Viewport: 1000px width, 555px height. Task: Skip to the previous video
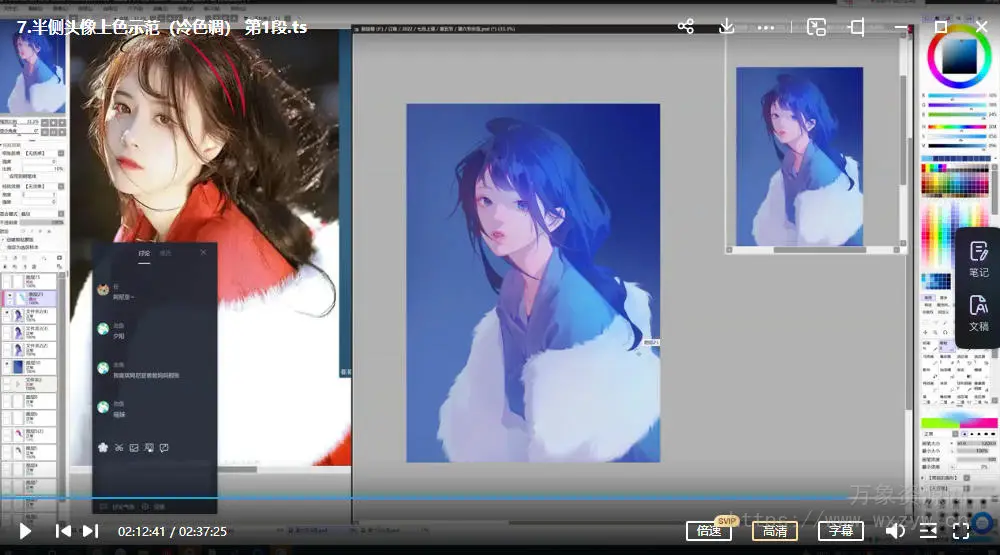point(62,531)
